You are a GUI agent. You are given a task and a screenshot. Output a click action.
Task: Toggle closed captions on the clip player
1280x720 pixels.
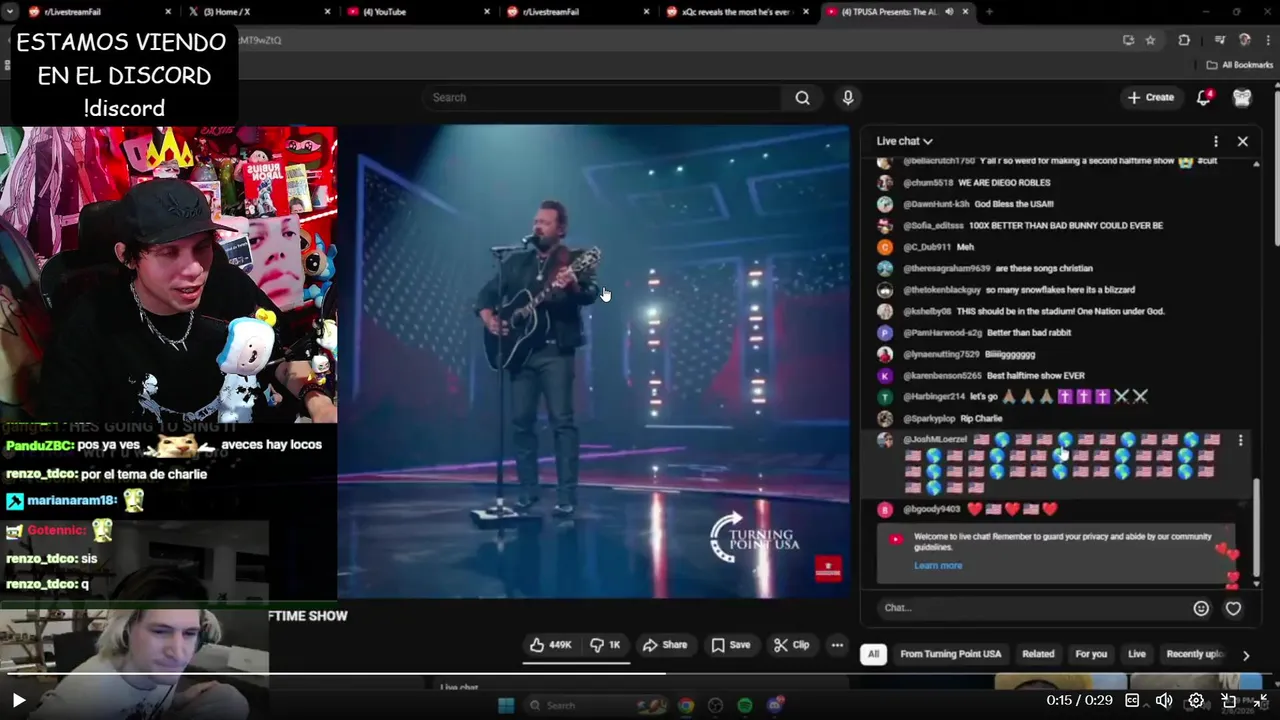point(1133,701)
